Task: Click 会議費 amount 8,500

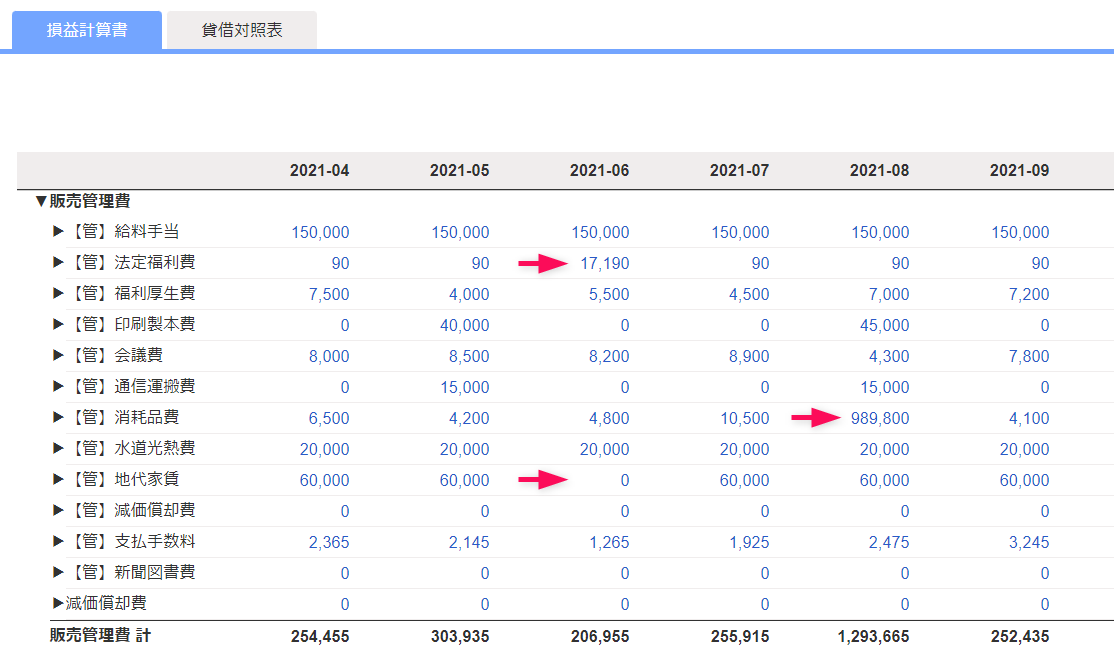Action: [469, 357]
